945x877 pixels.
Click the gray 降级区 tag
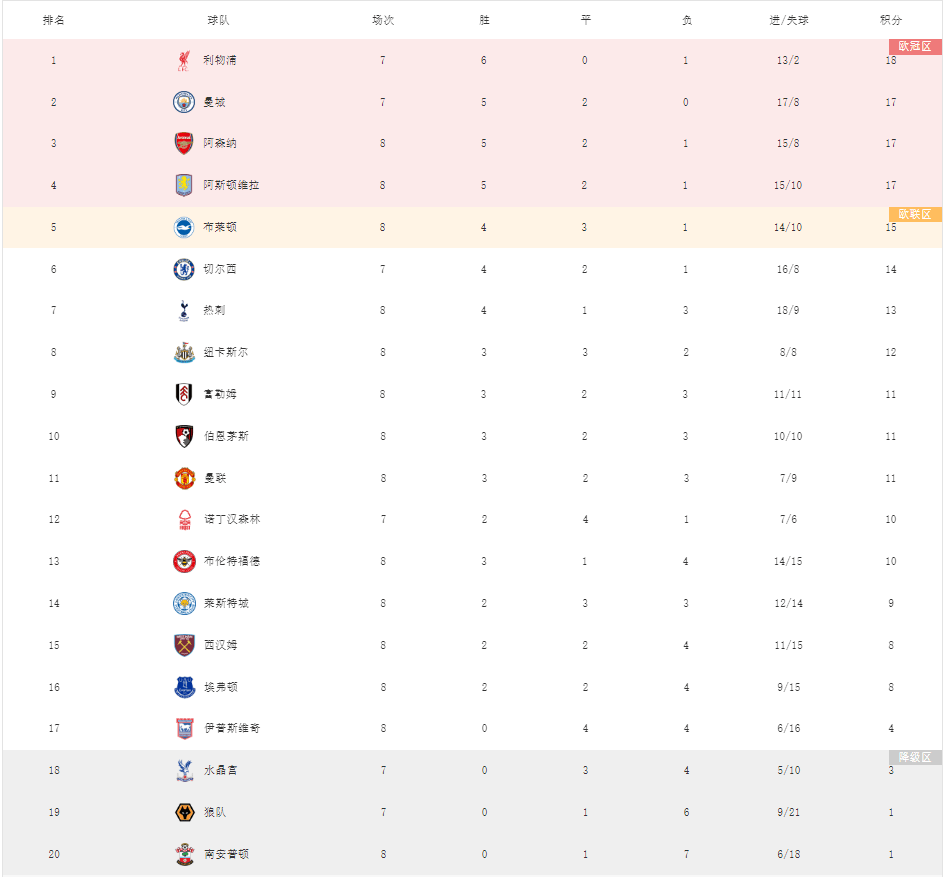tap(915, 757)
